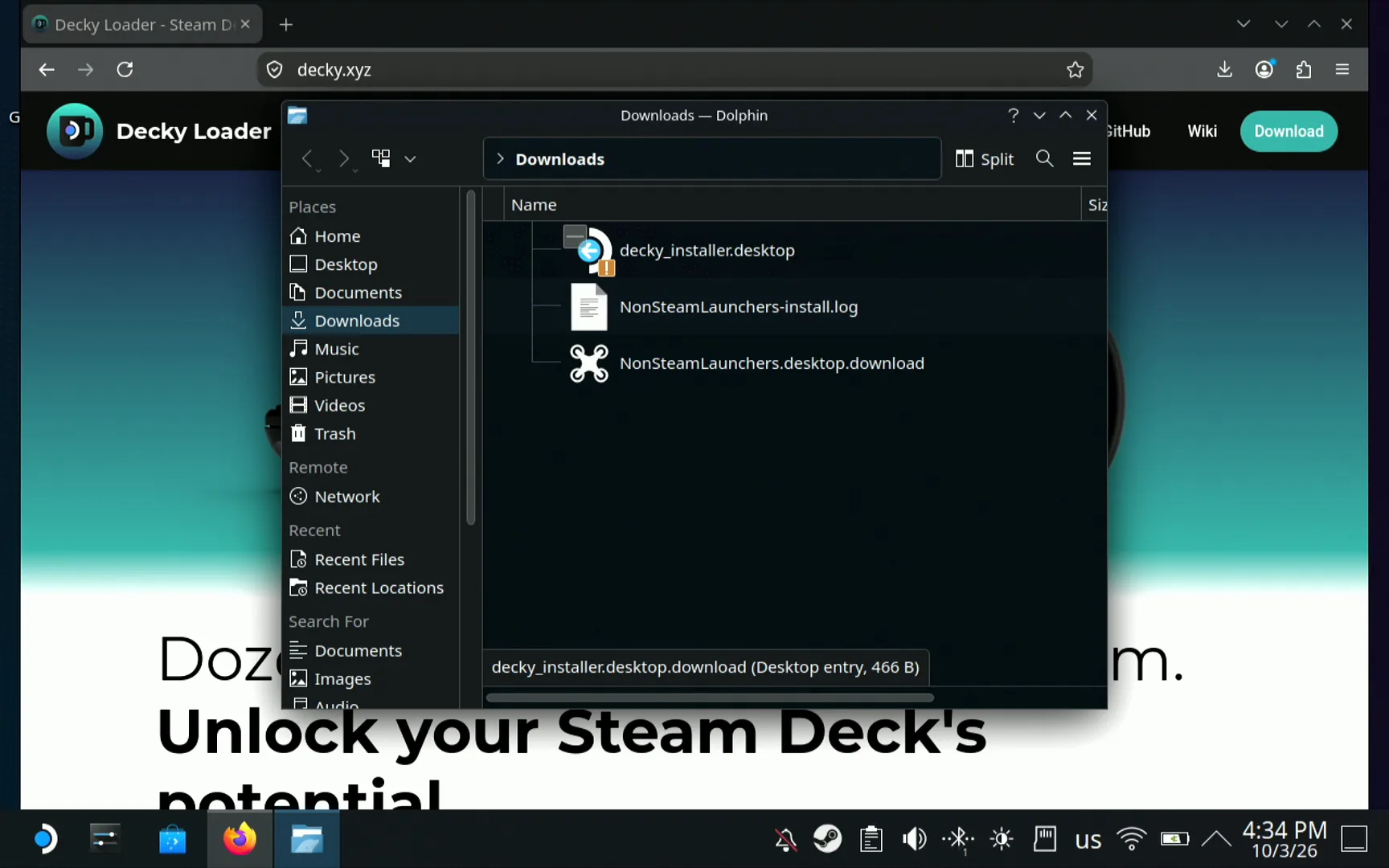
Task: Select the Places Documents folder
Action: [371, 293]
